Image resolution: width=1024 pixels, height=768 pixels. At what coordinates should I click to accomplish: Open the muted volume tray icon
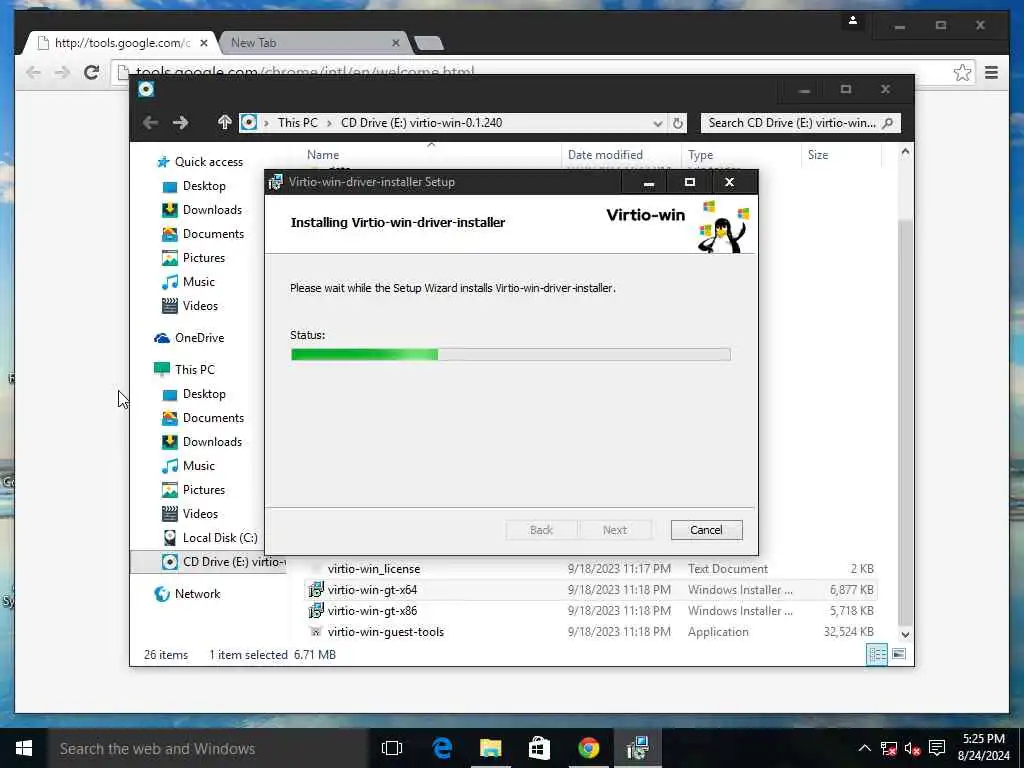coord(912,748)
